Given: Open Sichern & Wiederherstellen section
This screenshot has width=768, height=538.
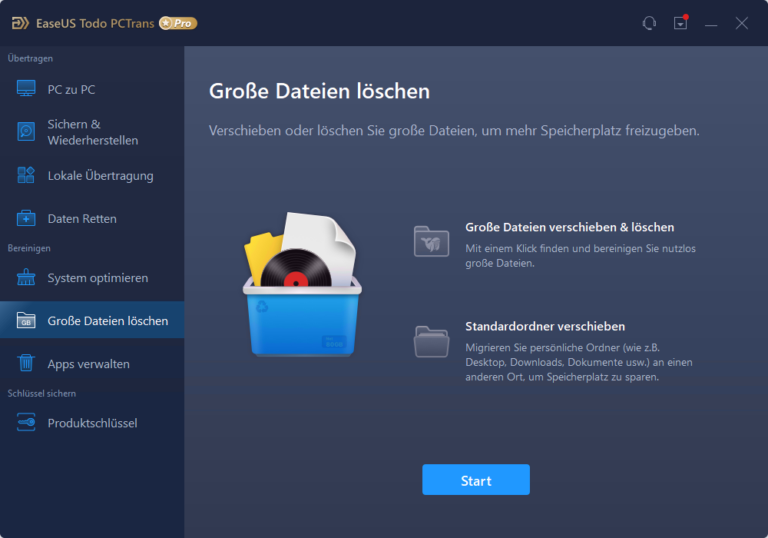Looking at the screenshot, I should tap(92, 132).
